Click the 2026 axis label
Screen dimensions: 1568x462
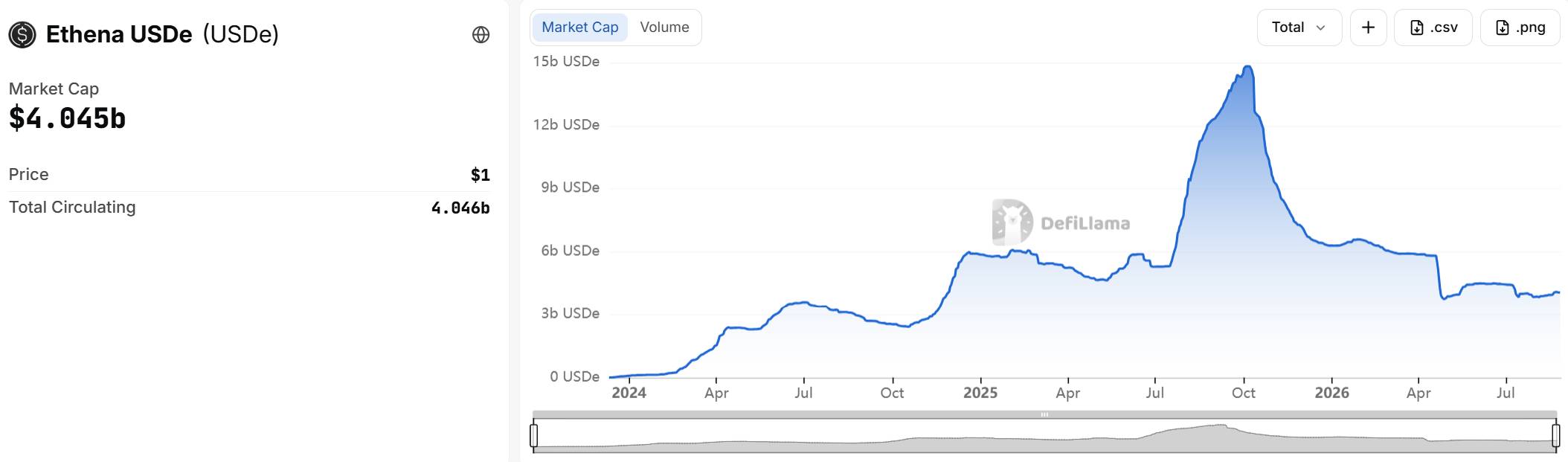click(x=1331, y=393)
